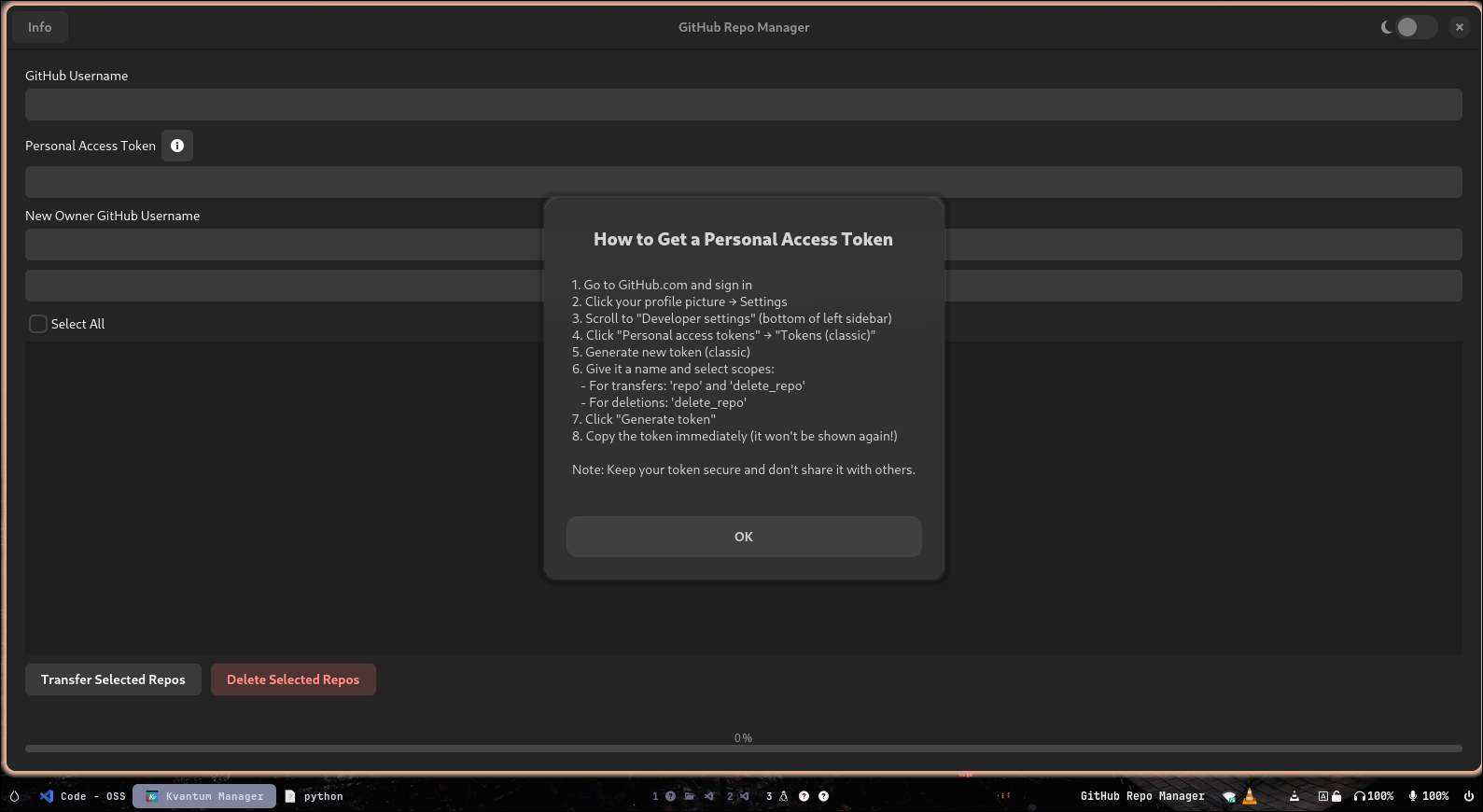This screenshot has width=1483, height=812.
Task: Open the python task in taskbar
Action: [x=315, y=796]
